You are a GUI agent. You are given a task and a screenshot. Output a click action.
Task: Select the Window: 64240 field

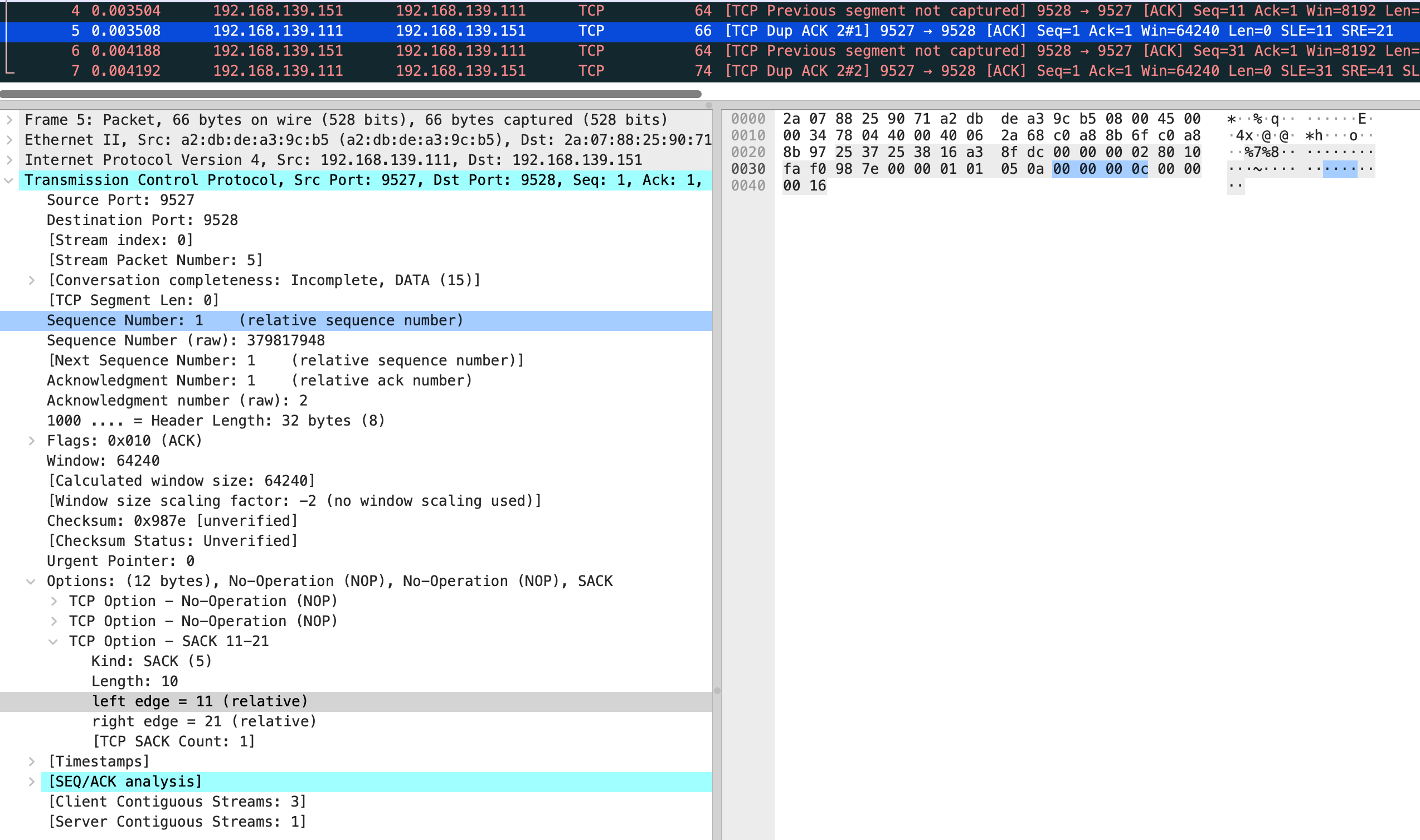coord(103,461)
